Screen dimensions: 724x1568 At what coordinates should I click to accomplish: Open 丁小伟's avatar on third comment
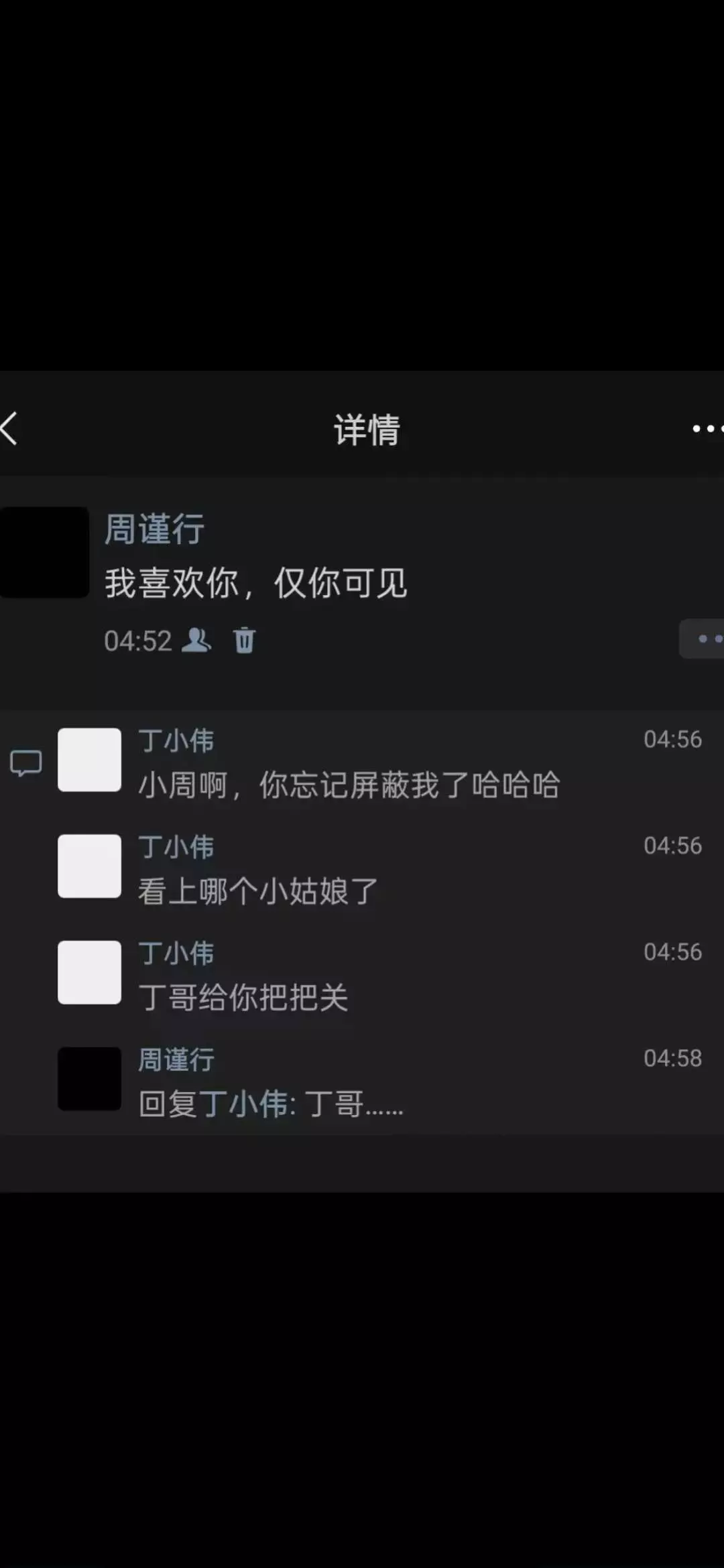tap(90, 972)
